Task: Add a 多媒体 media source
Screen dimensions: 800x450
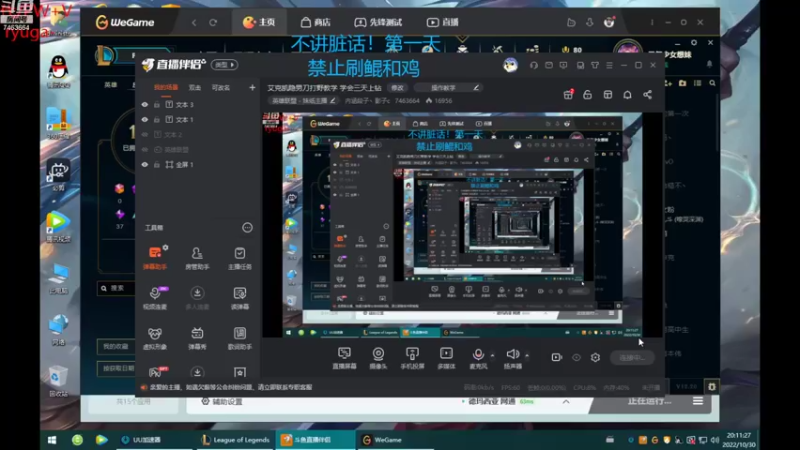Action: 446,358
